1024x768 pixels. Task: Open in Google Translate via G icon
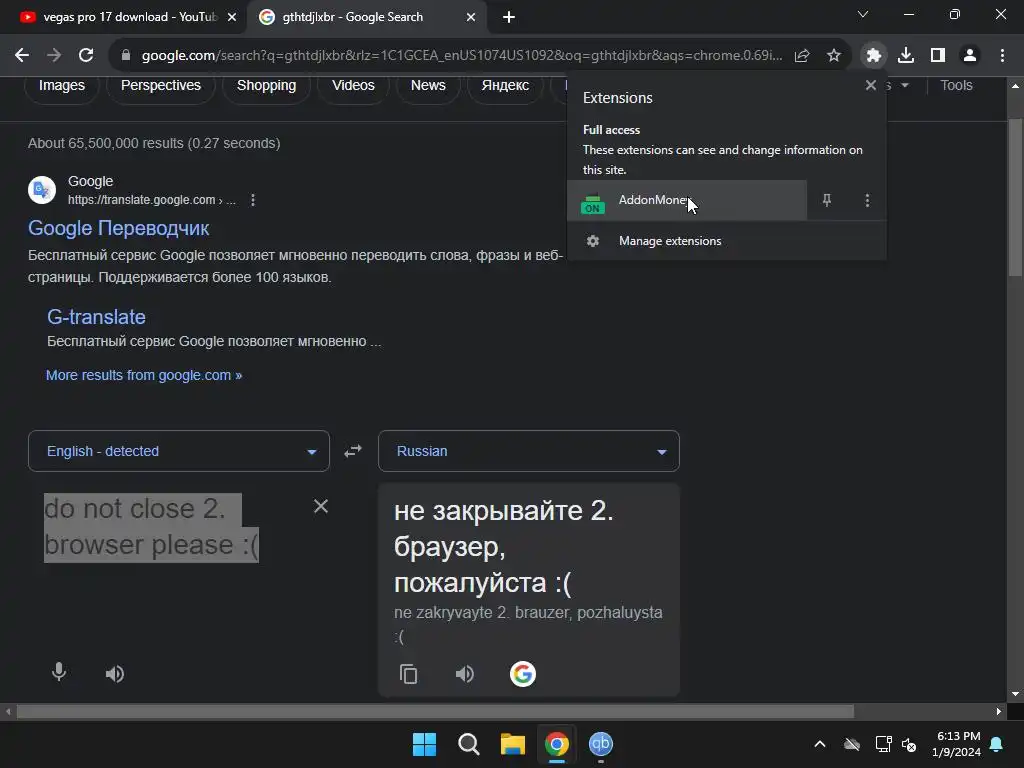(x=522, y=674)
